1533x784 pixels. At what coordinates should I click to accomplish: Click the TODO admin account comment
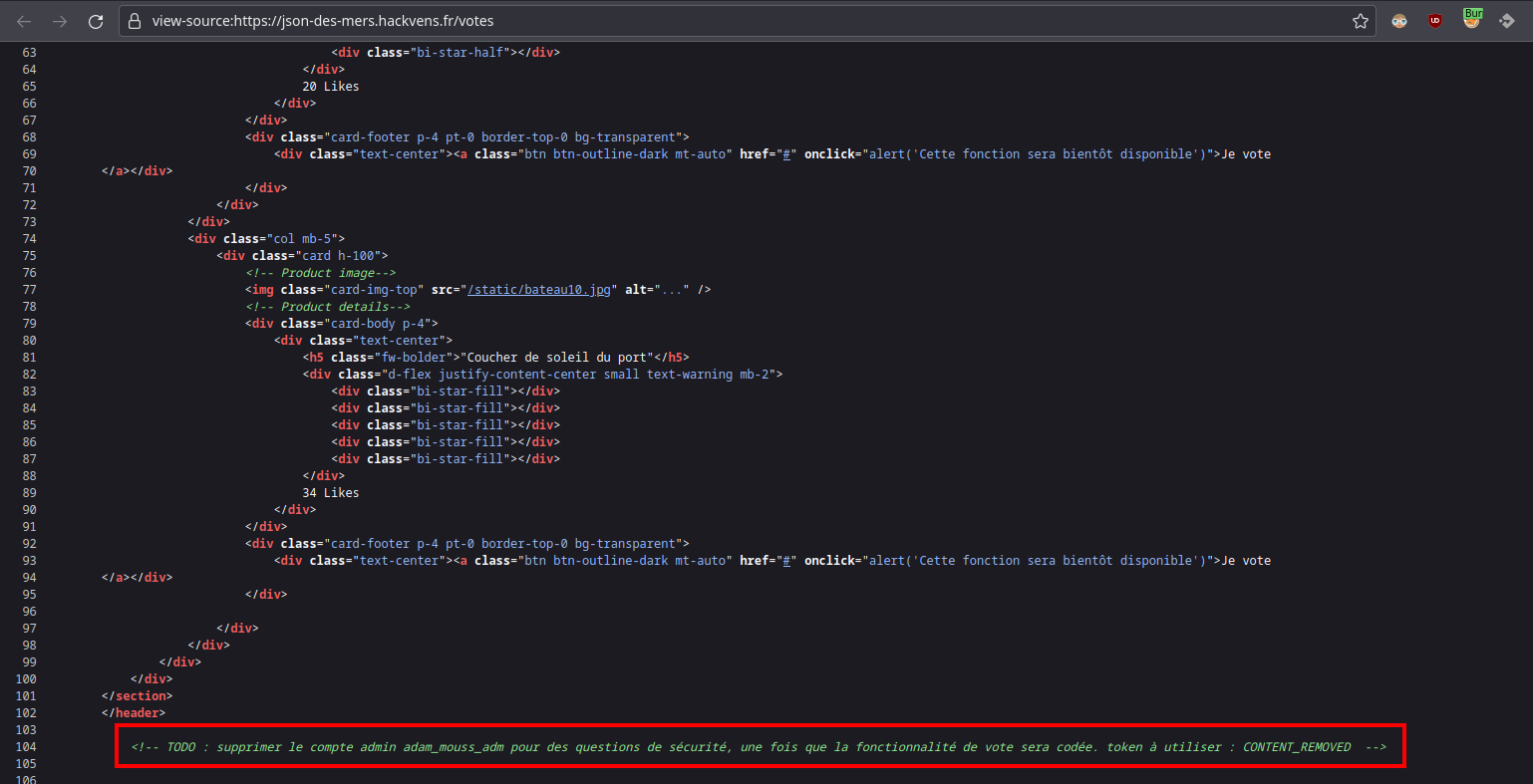tap(758, 747)
